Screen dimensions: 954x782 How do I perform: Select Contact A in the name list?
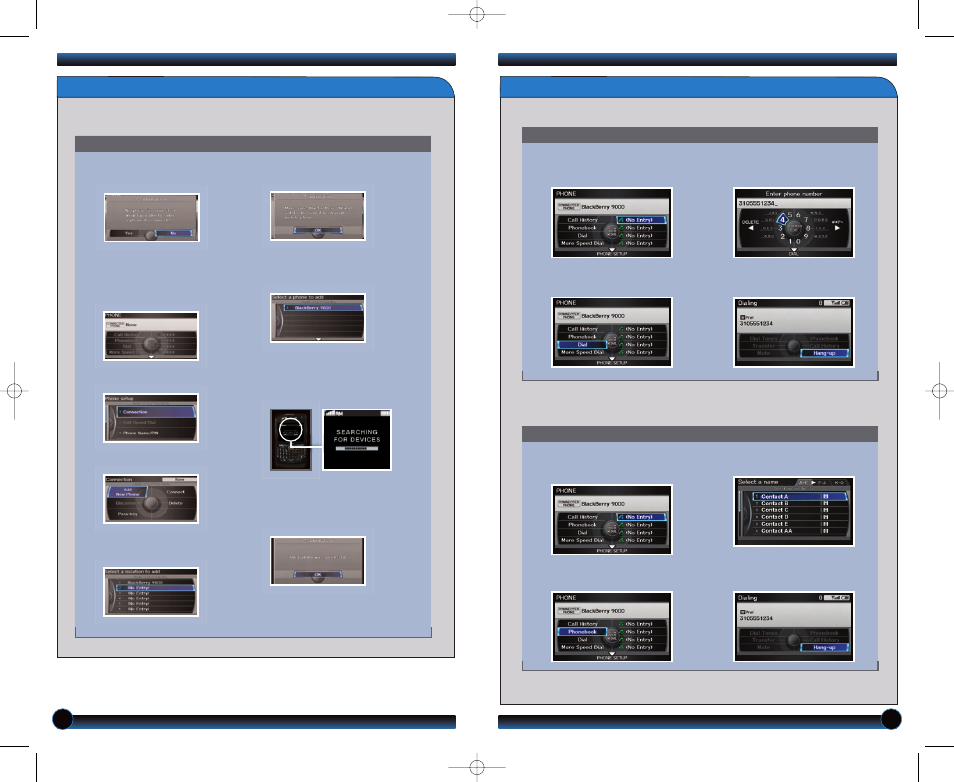[x=800, y=497]
